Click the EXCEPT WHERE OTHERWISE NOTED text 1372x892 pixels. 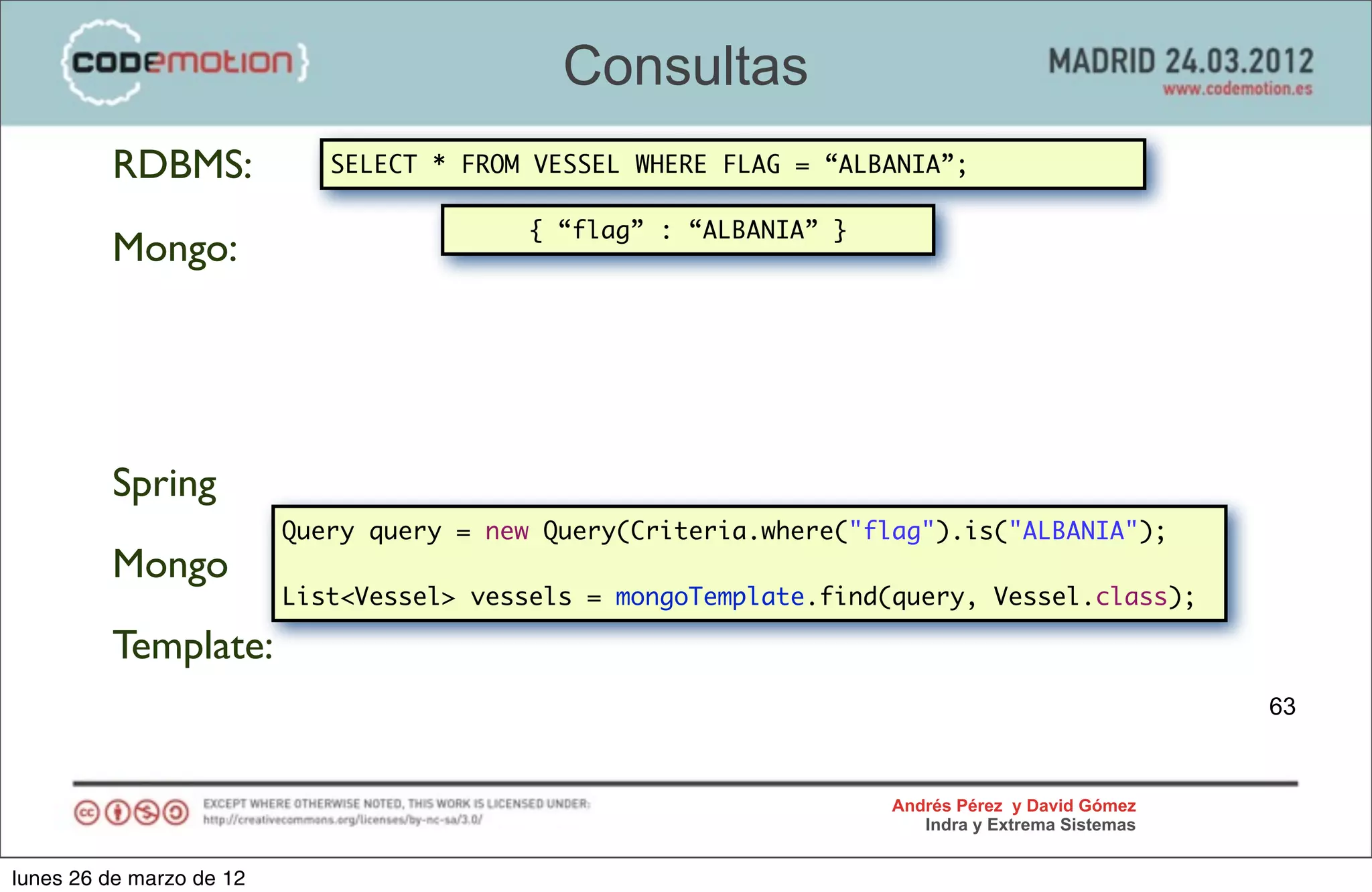(x=397, y=804)
